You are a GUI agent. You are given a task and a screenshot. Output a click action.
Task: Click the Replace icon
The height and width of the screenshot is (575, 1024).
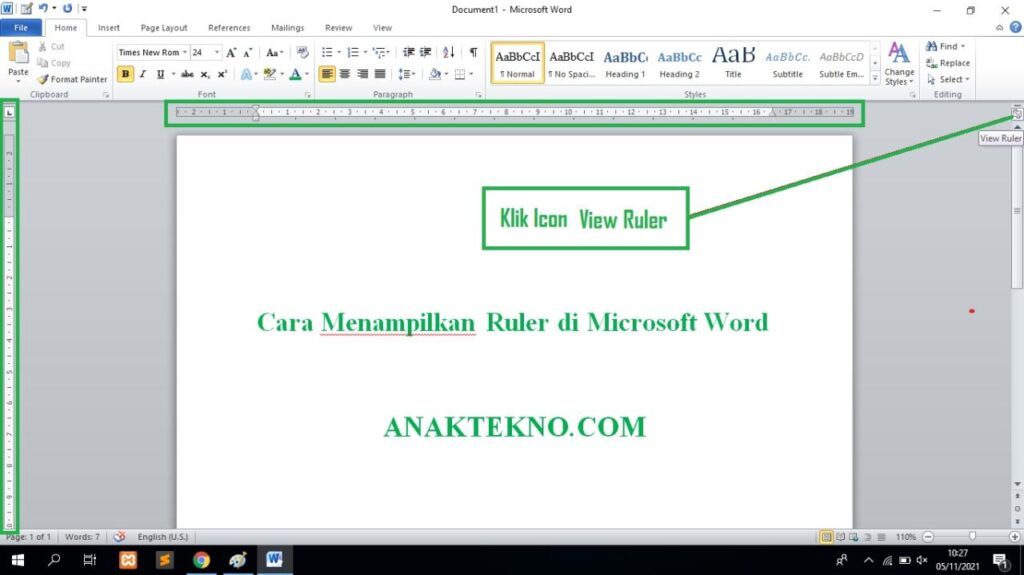coord(931,63)
